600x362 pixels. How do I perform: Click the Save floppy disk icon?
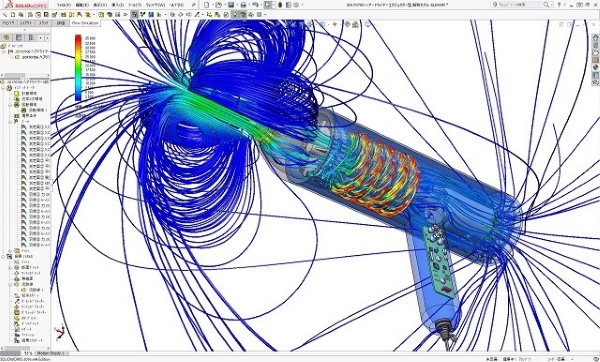click(x=231, y=5)
